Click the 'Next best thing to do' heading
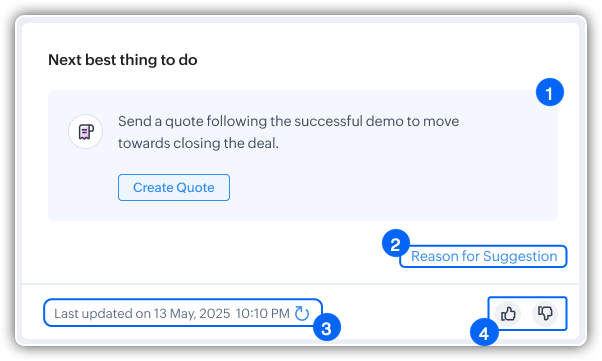This screenshot has height=361, width=602. (123, 60)
